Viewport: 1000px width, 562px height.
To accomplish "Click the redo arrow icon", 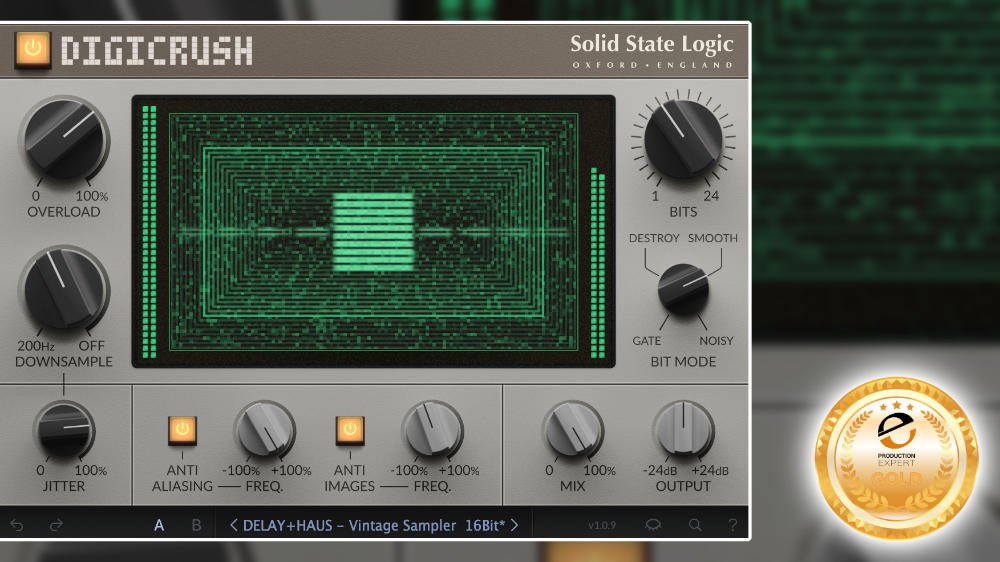I will pos(56,525).
